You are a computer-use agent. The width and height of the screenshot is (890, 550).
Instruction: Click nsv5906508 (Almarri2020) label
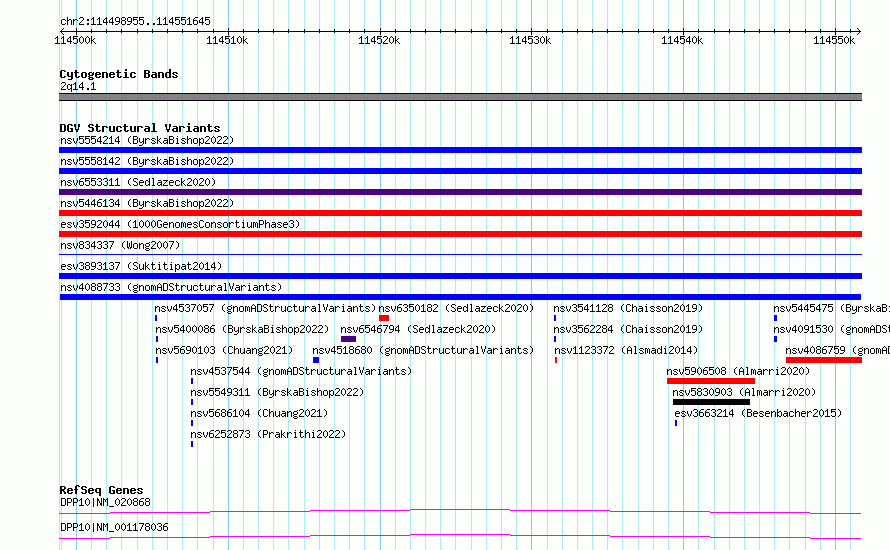pyautogui.click(x=738, y=371)
